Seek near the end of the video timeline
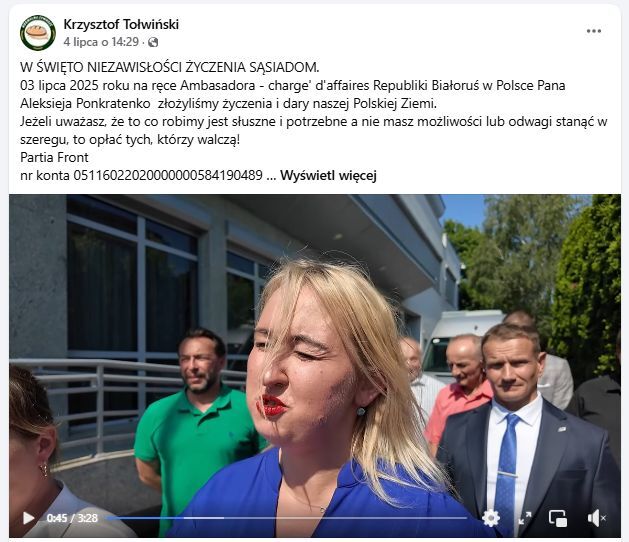Image resolution: width=629 pixels, height=542 pixels. (457, 518)
